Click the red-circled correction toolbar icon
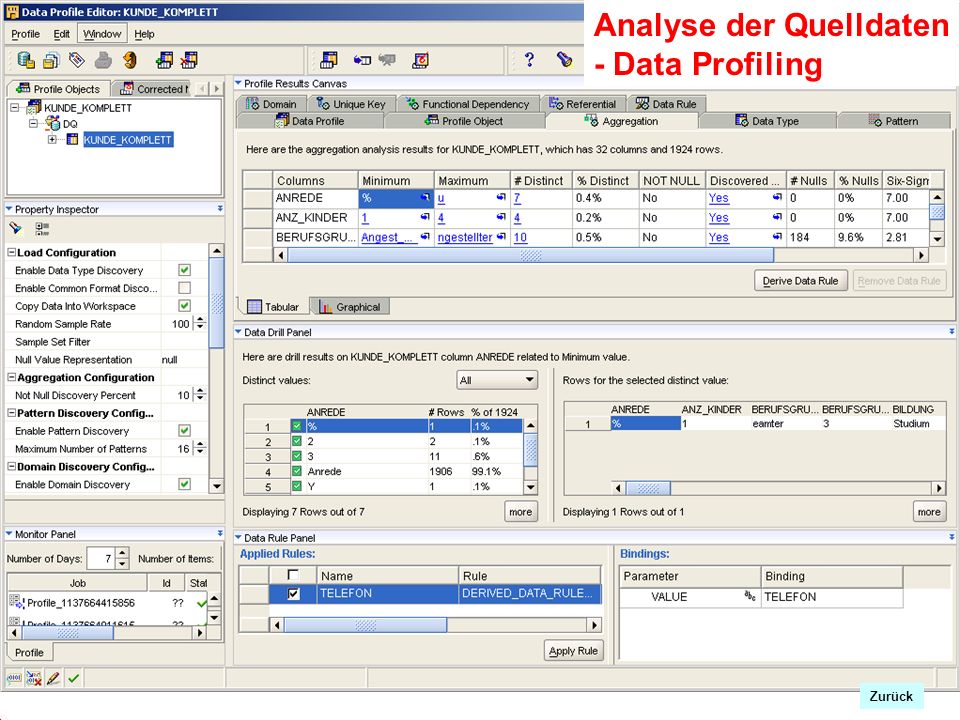The height and width of the screenshot is (720, 960). (421, 60)
